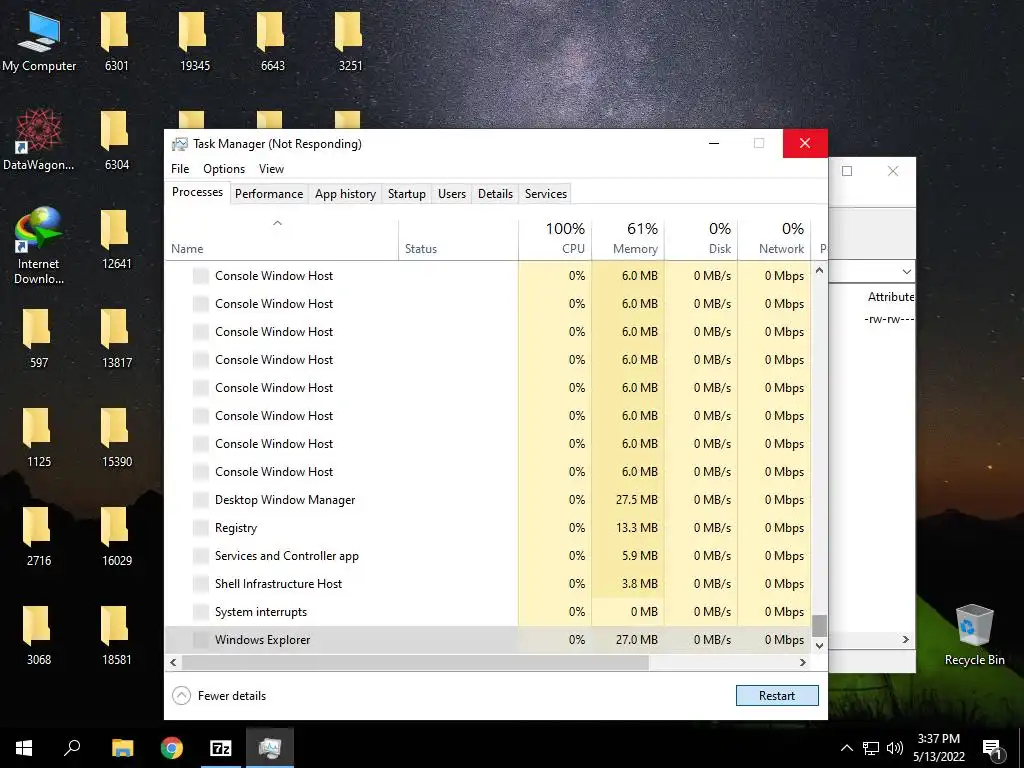Sort processes by Disk column
This screenshot has width=1024, height=768.
[x=701, y=240]
